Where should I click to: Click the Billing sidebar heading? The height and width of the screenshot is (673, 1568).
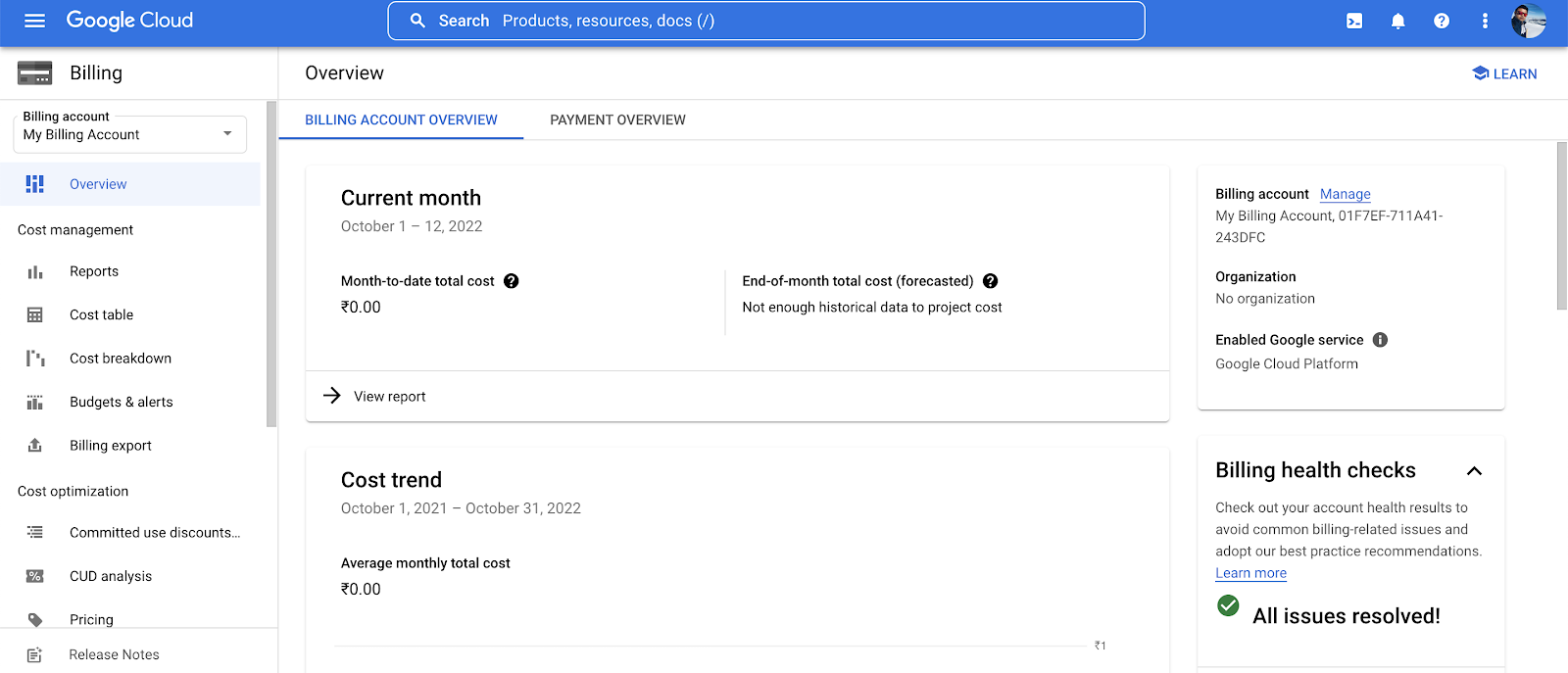pos(96,73)
